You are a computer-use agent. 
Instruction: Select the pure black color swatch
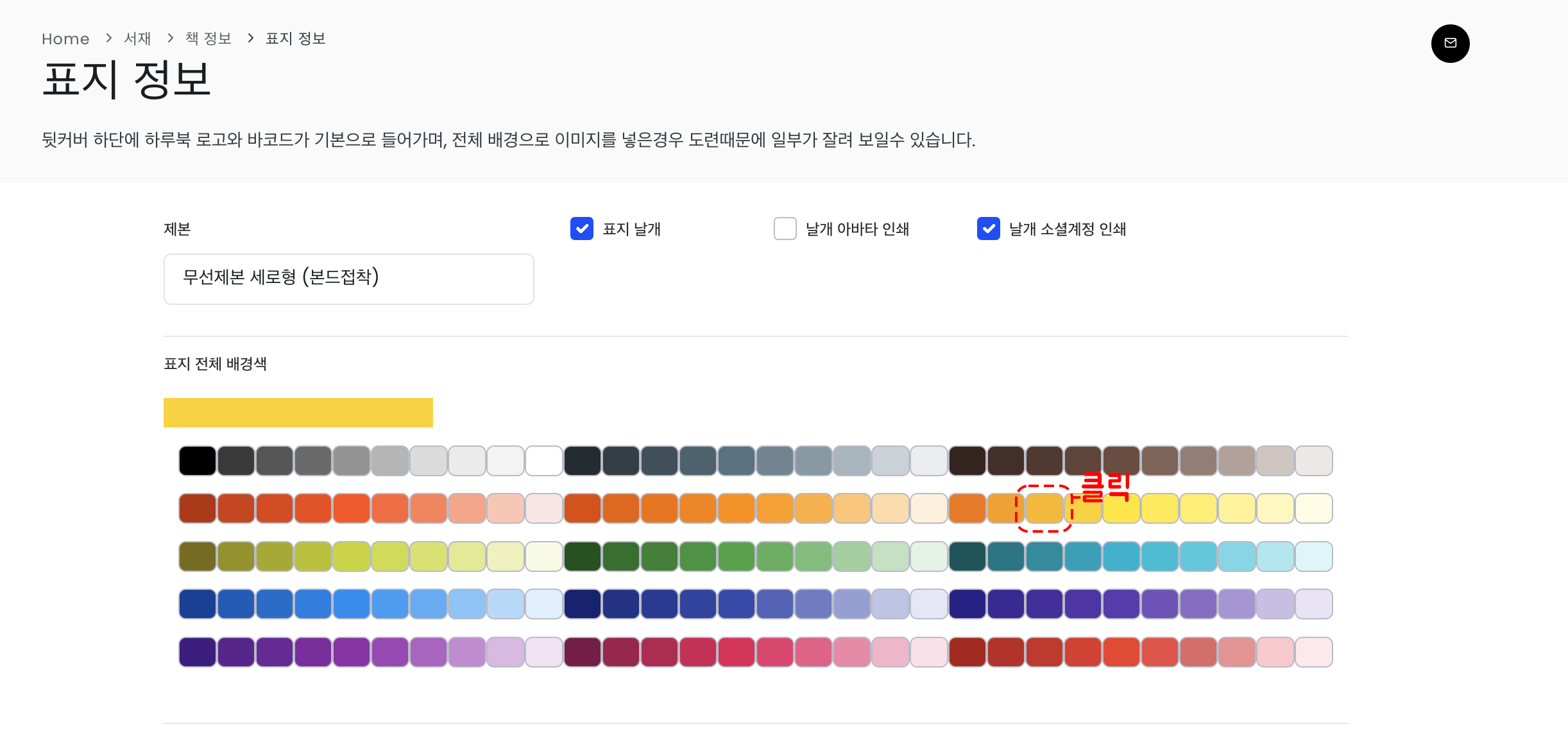197,461
